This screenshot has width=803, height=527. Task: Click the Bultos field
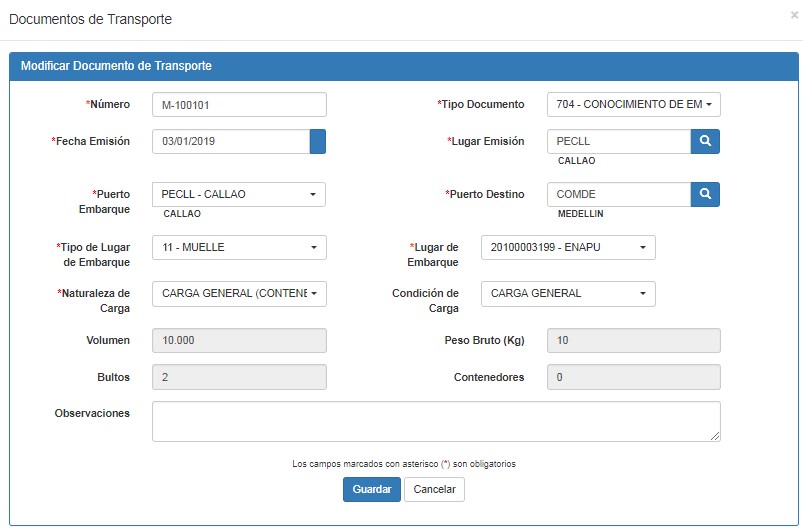(239, 377)
